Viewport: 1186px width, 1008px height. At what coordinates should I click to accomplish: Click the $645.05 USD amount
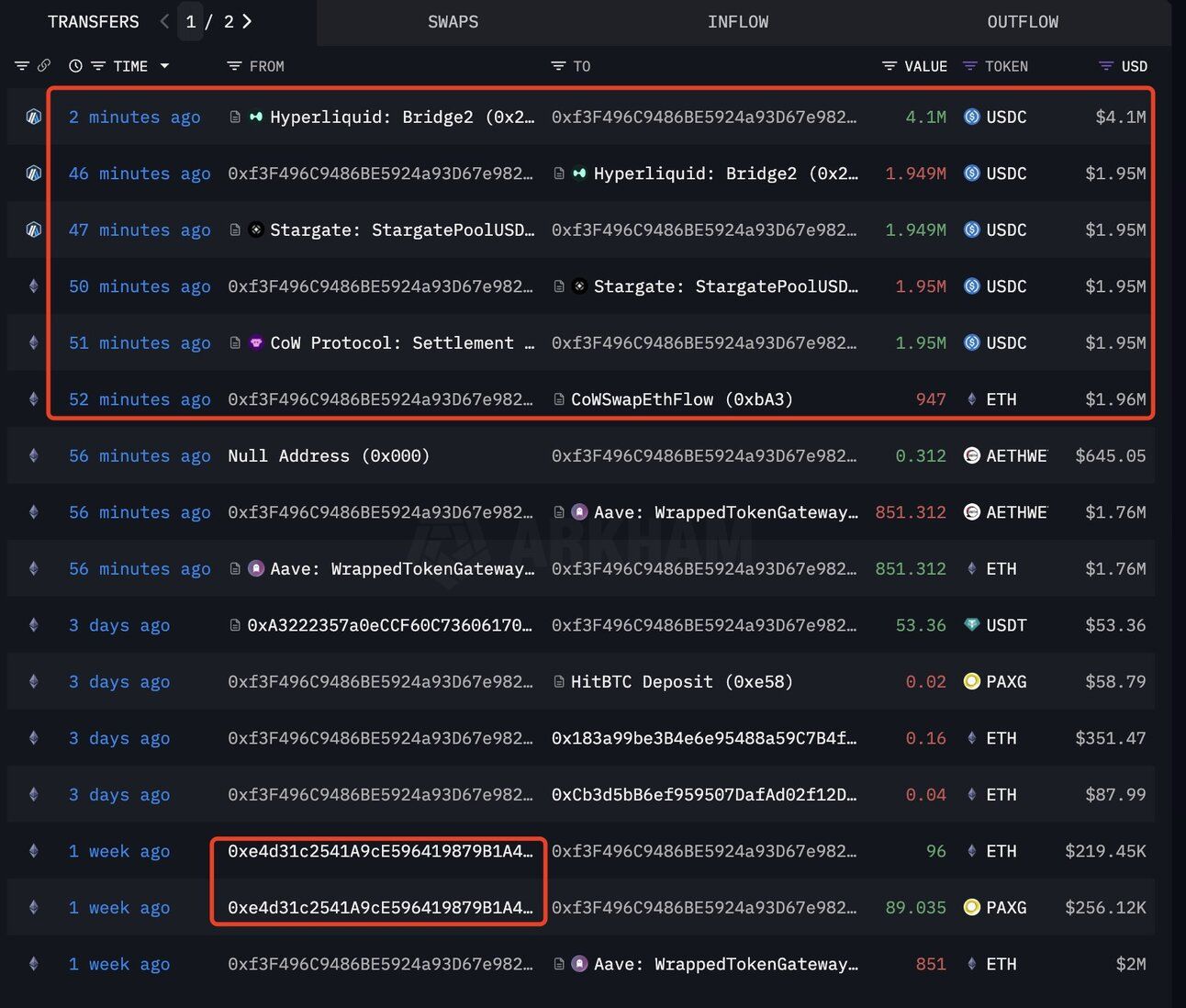(1111, 455)
